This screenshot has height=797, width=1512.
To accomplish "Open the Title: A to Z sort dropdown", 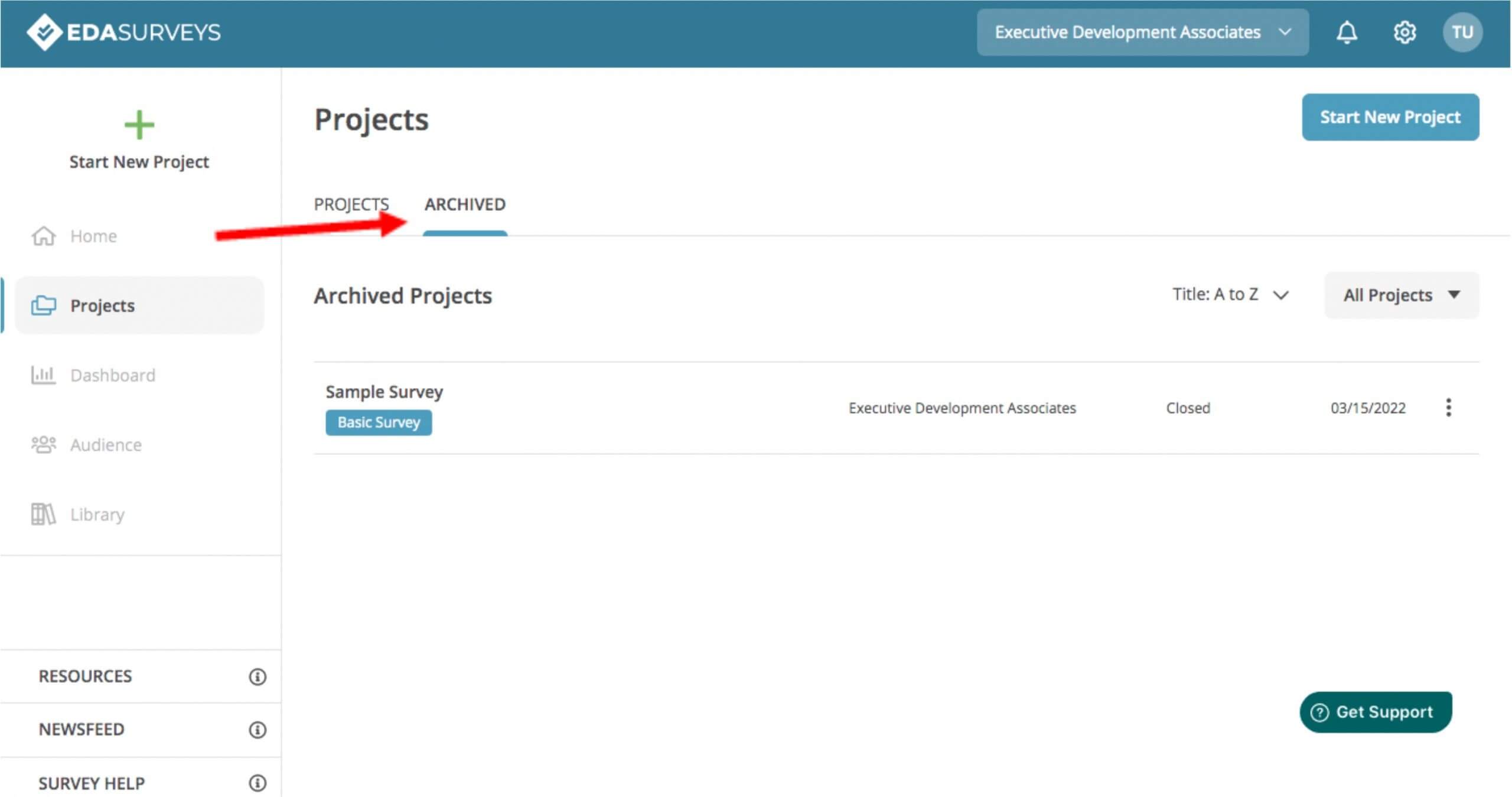I will (x=1230, y=294).
